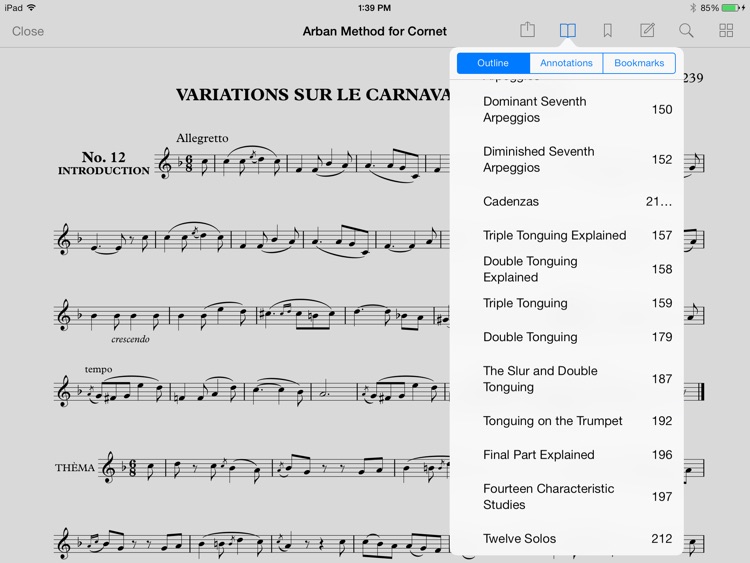Close the outline book icon popover
The height and width of the screenshot is (563, 750).
coord(567,31)
